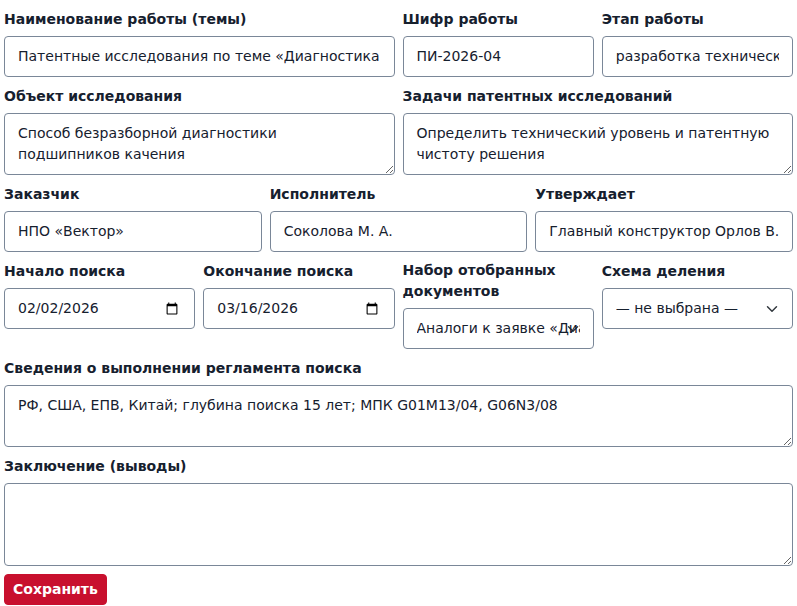Grab resize handle of Задачи патентных исследований textarea

[x=787, y=169]
